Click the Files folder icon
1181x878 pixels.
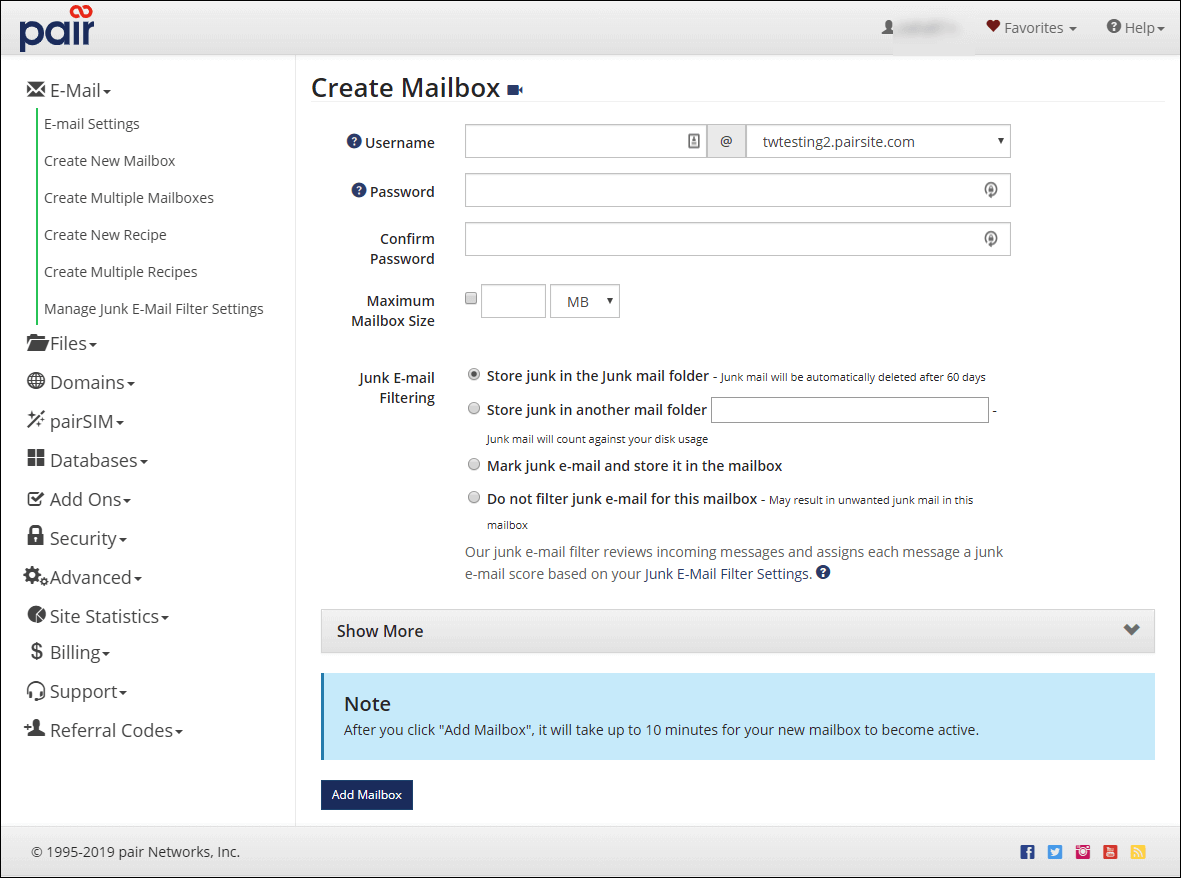(x=37, y=343)
